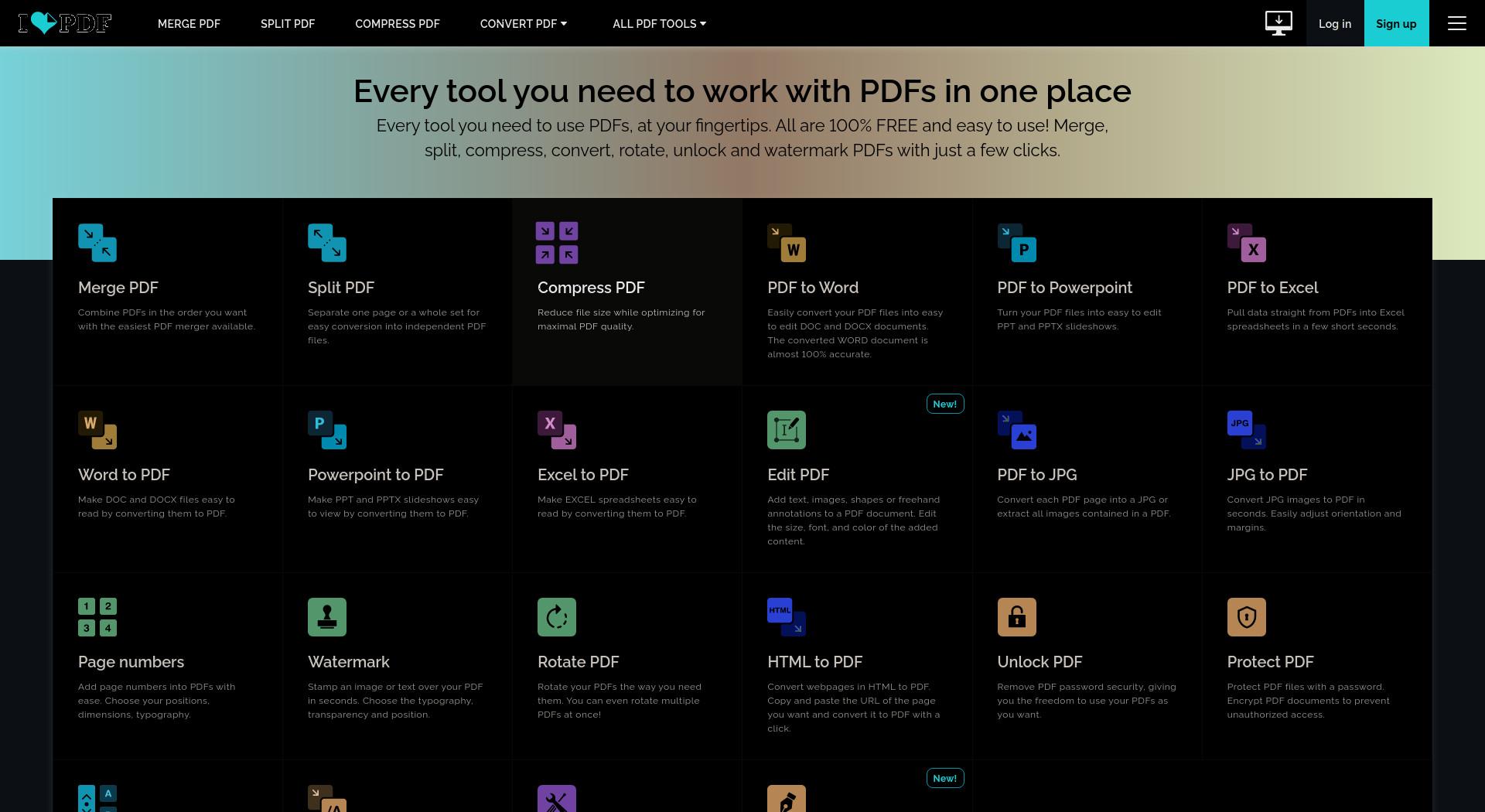Select the Word to PDF title
Screen dimensions: 1485x812
(x=124, y=475)
